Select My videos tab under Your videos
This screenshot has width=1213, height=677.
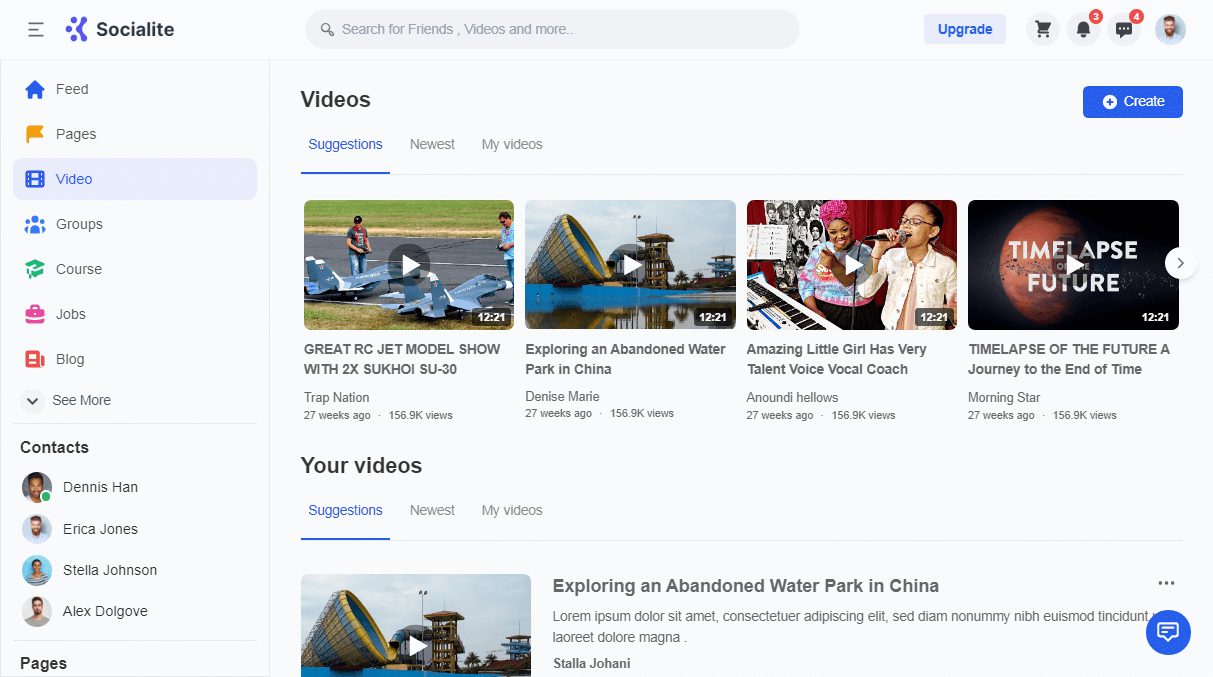(512, 511)
